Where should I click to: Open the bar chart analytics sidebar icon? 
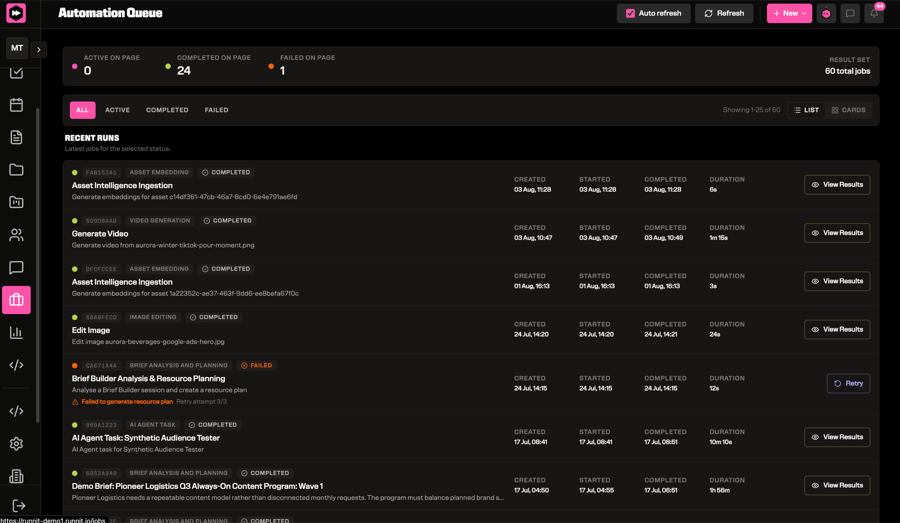coord(16,332)
